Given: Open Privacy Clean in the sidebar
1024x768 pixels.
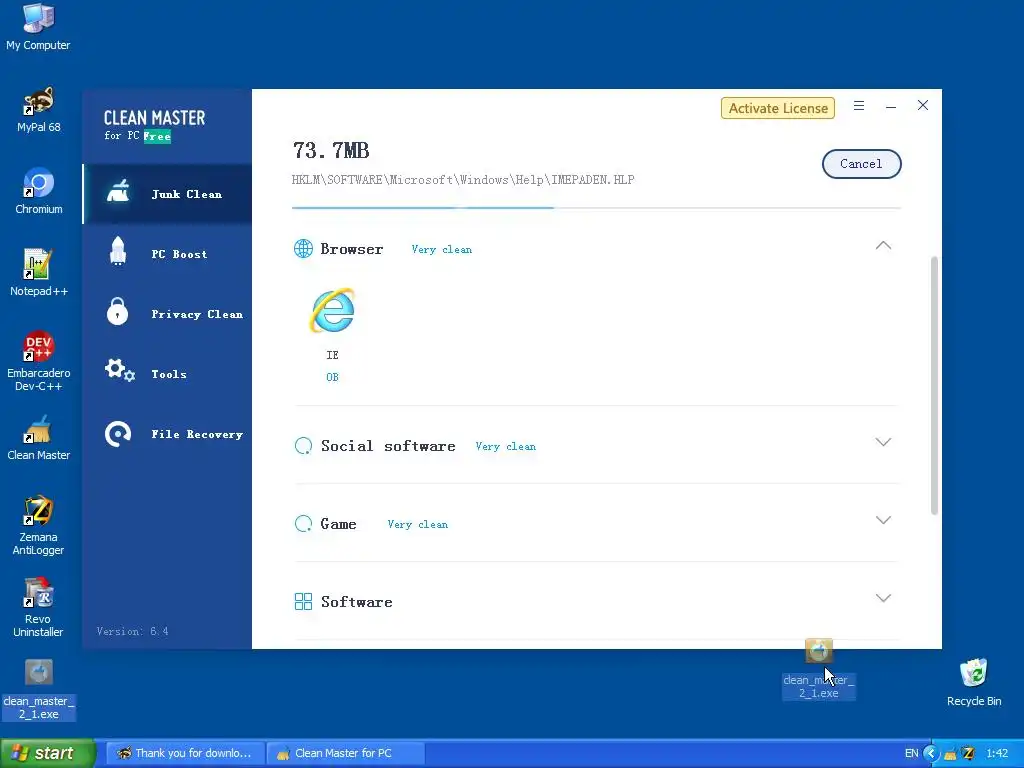Looking at the screenshot, I should (x=167, y=314).
